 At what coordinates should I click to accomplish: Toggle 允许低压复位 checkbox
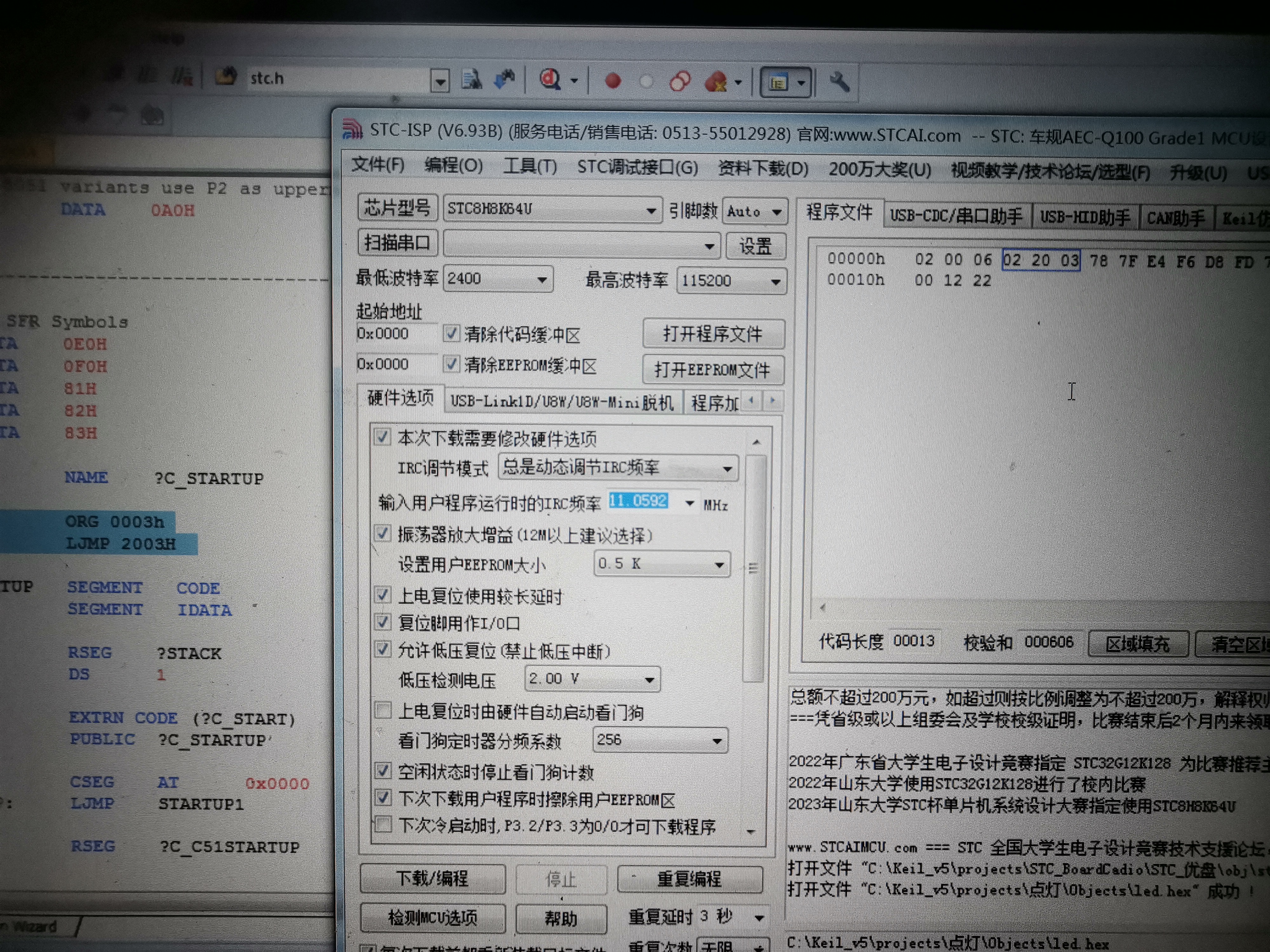pos(382,650)
